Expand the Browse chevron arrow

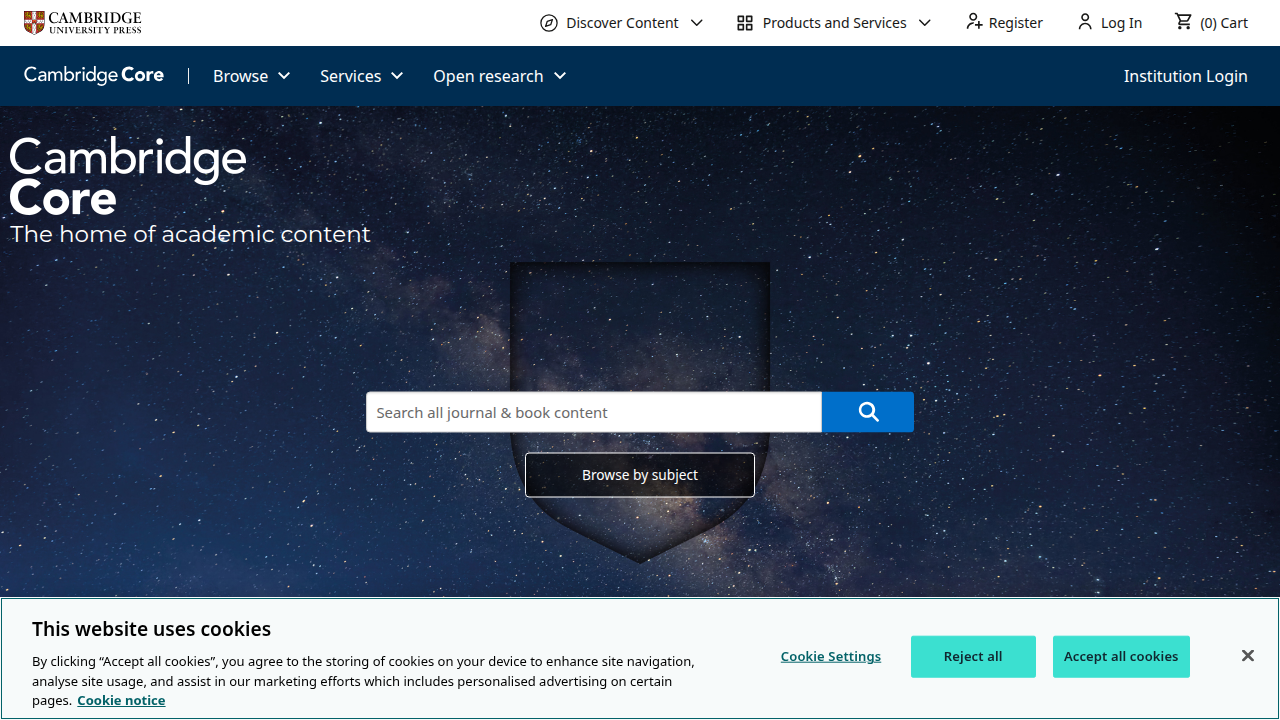[x=284, y=76]
